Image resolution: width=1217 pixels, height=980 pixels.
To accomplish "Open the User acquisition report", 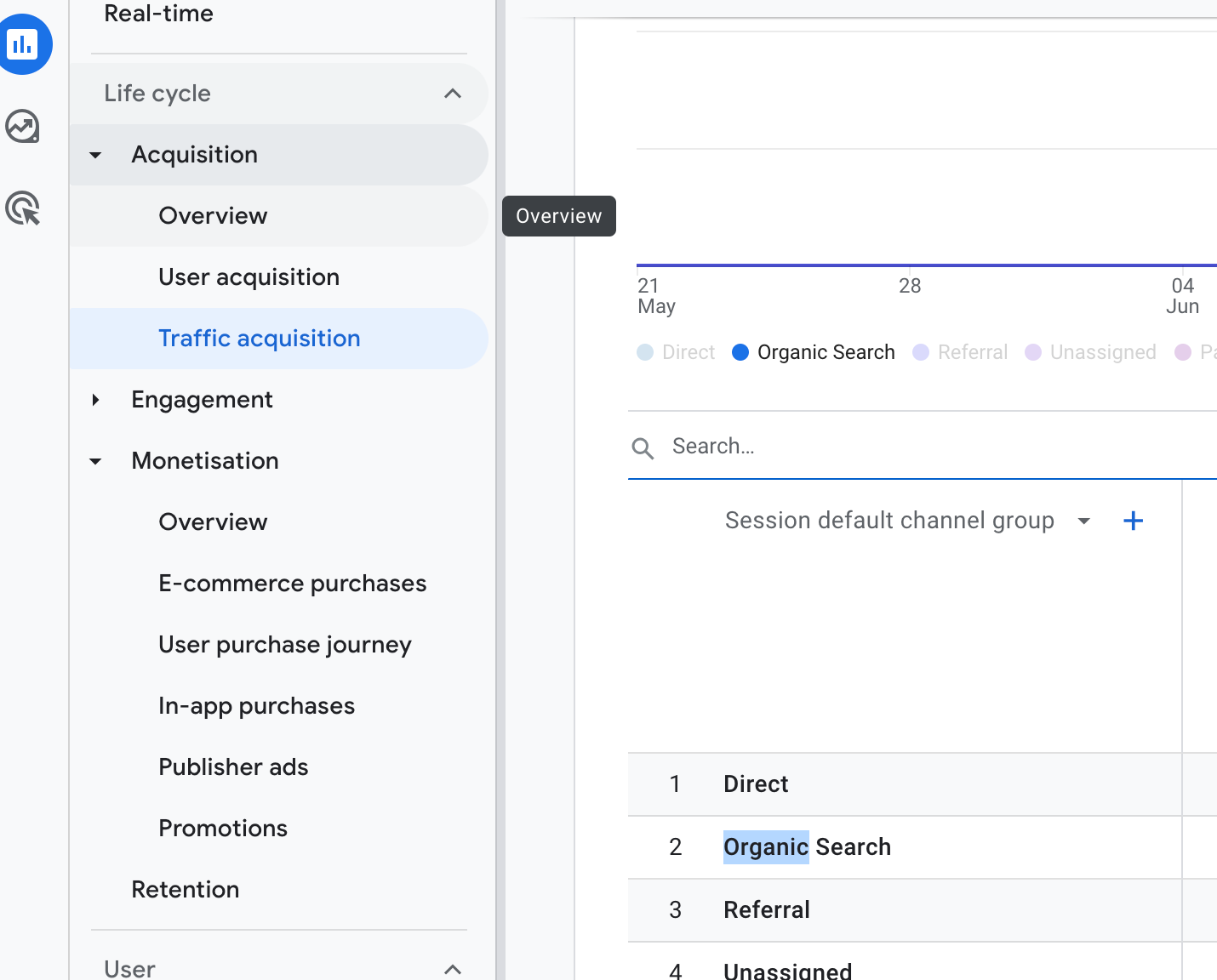I will tap(249, 276).
